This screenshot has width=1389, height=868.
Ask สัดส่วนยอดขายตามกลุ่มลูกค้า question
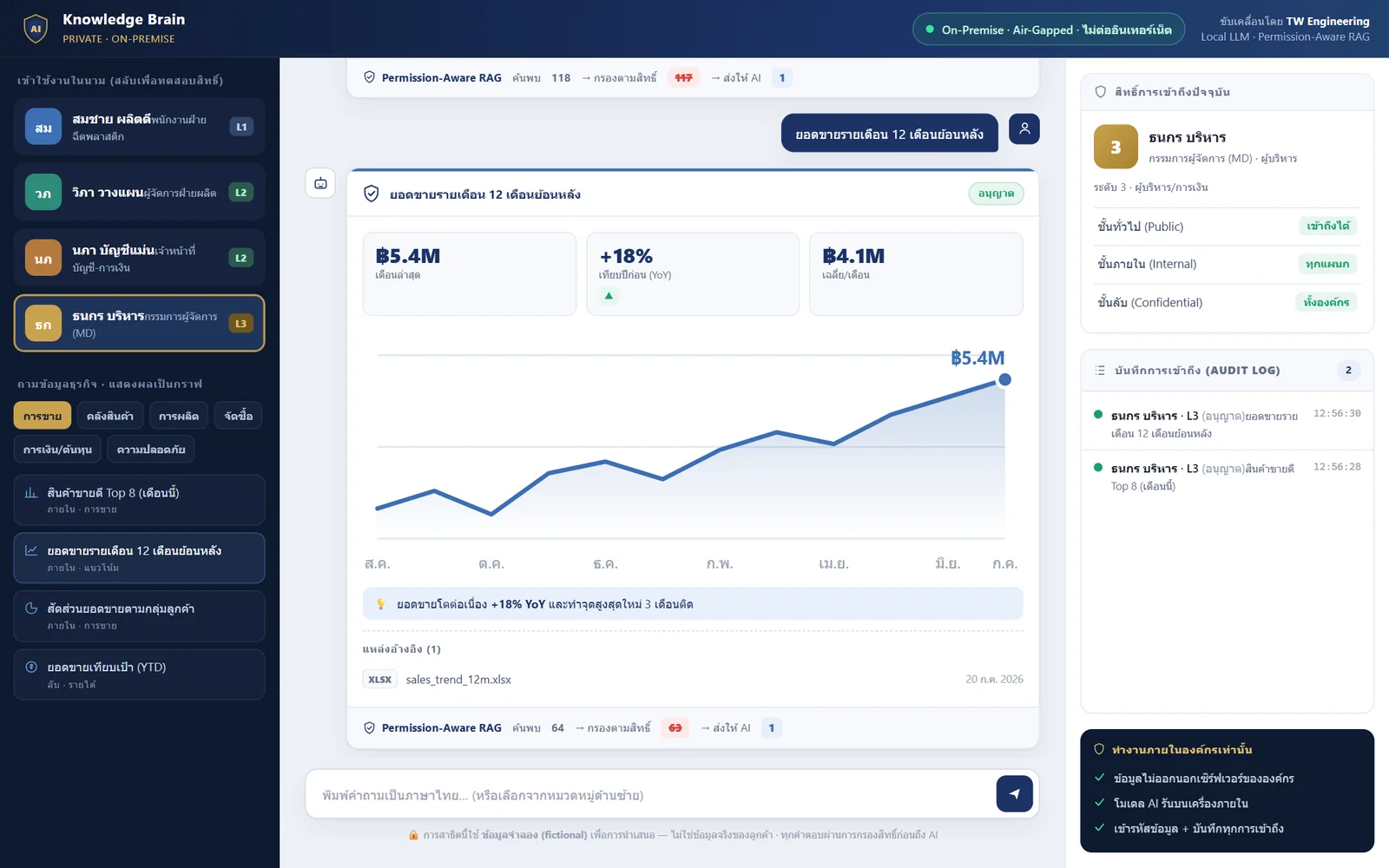(x=140, y=616)
